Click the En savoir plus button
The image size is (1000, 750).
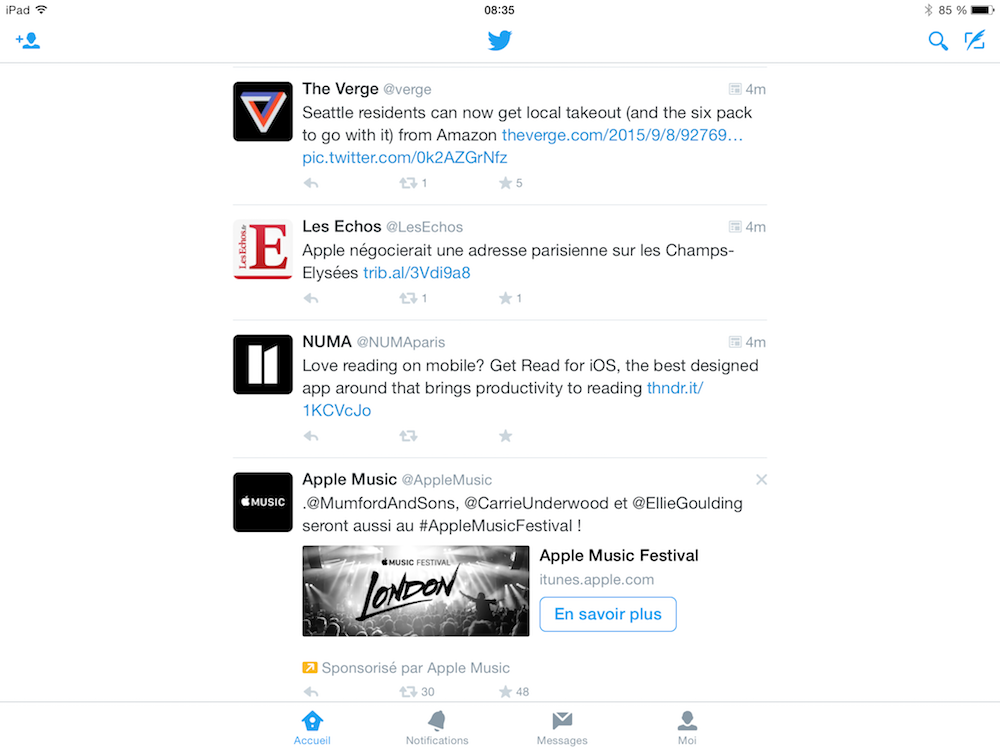coord(608,614)
